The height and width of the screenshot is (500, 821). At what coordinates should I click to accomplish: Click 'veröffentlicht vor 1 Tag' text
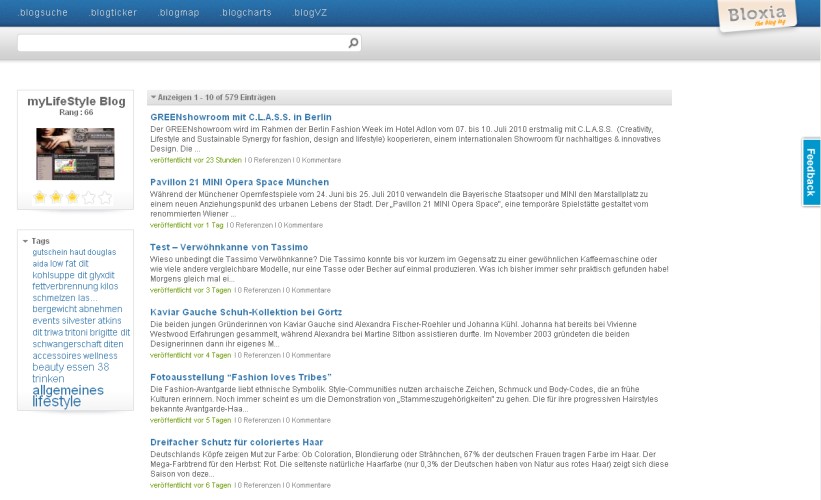(187, 225)
